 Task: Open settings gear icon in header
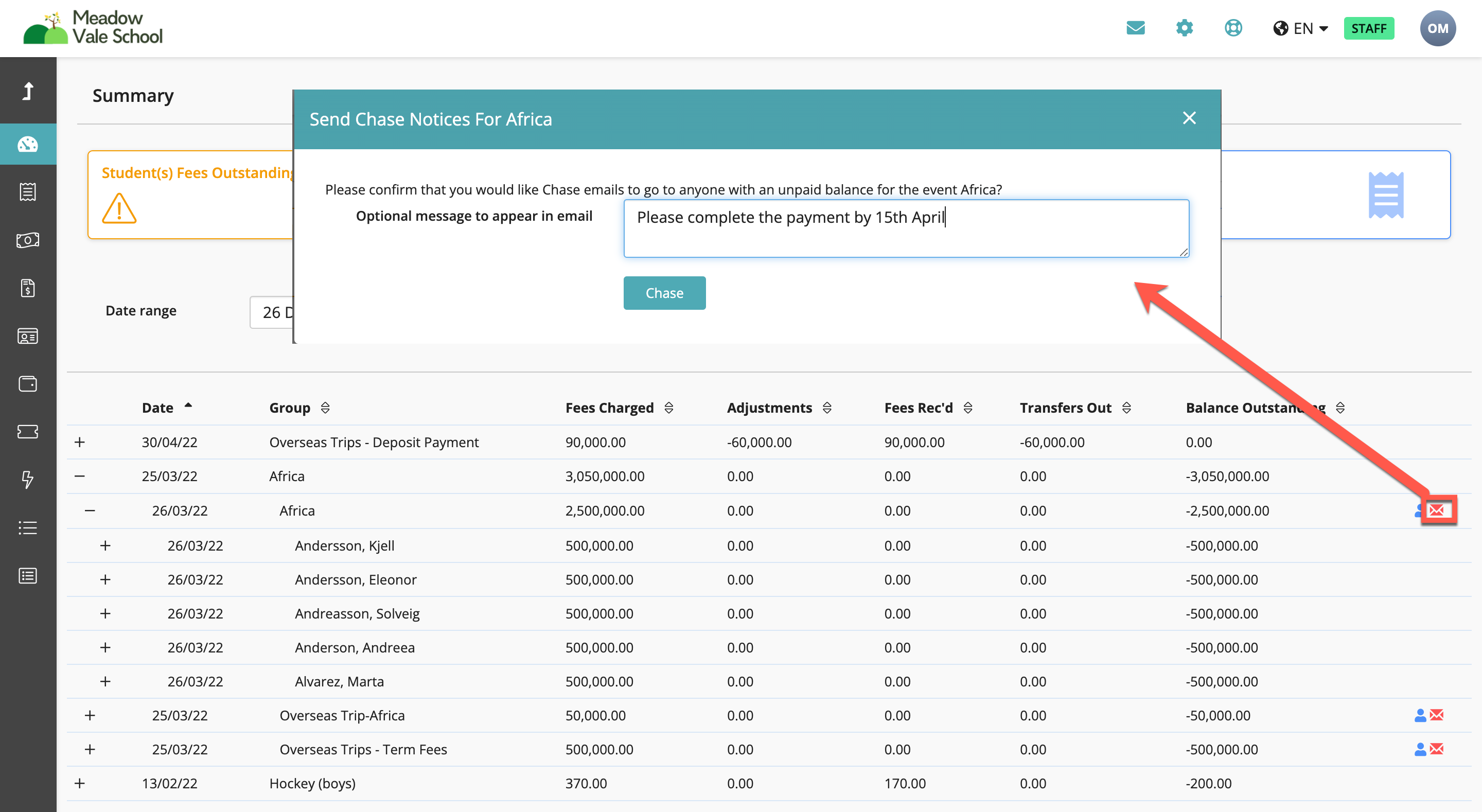click(x=1184, y=28)
